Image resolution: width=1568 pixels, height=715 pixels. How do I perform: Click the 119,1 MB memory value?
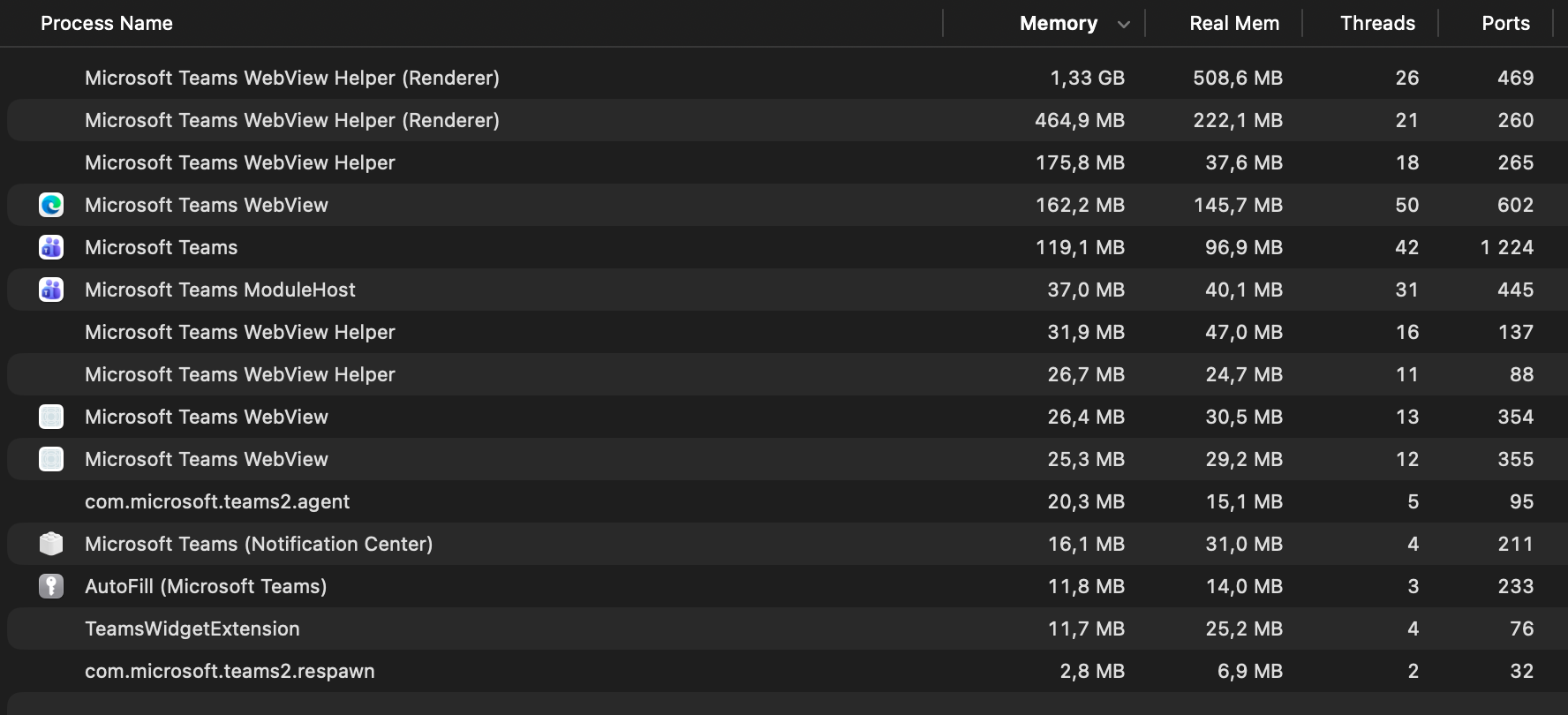[1081, 247]
